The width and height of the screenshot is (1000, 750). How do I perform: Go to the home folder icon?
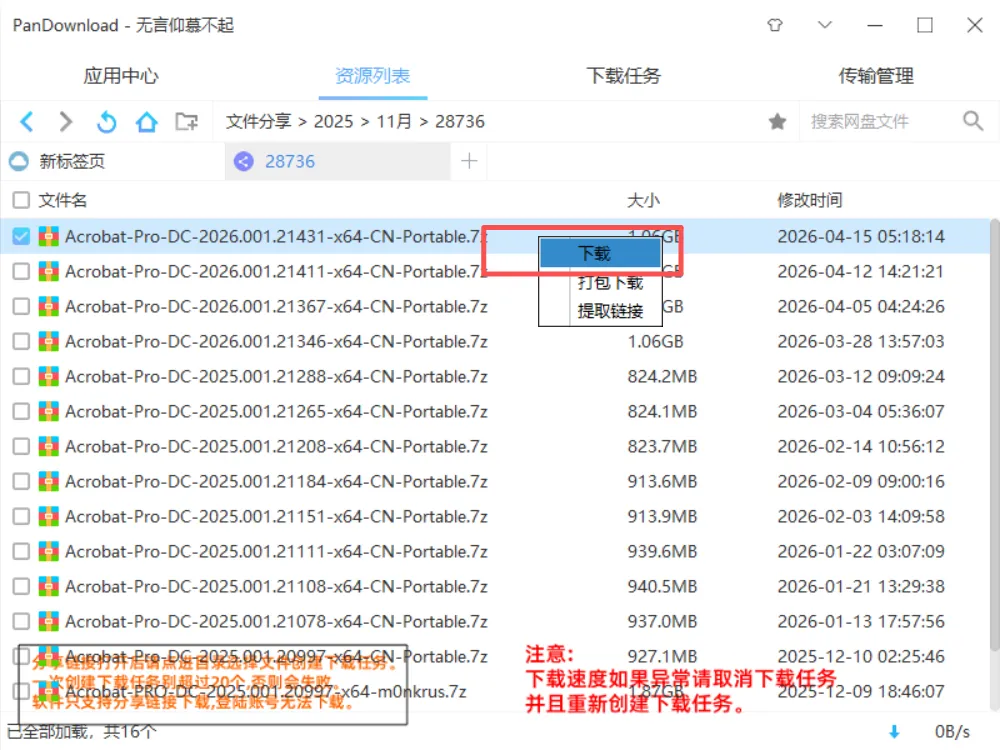(147, 121)
